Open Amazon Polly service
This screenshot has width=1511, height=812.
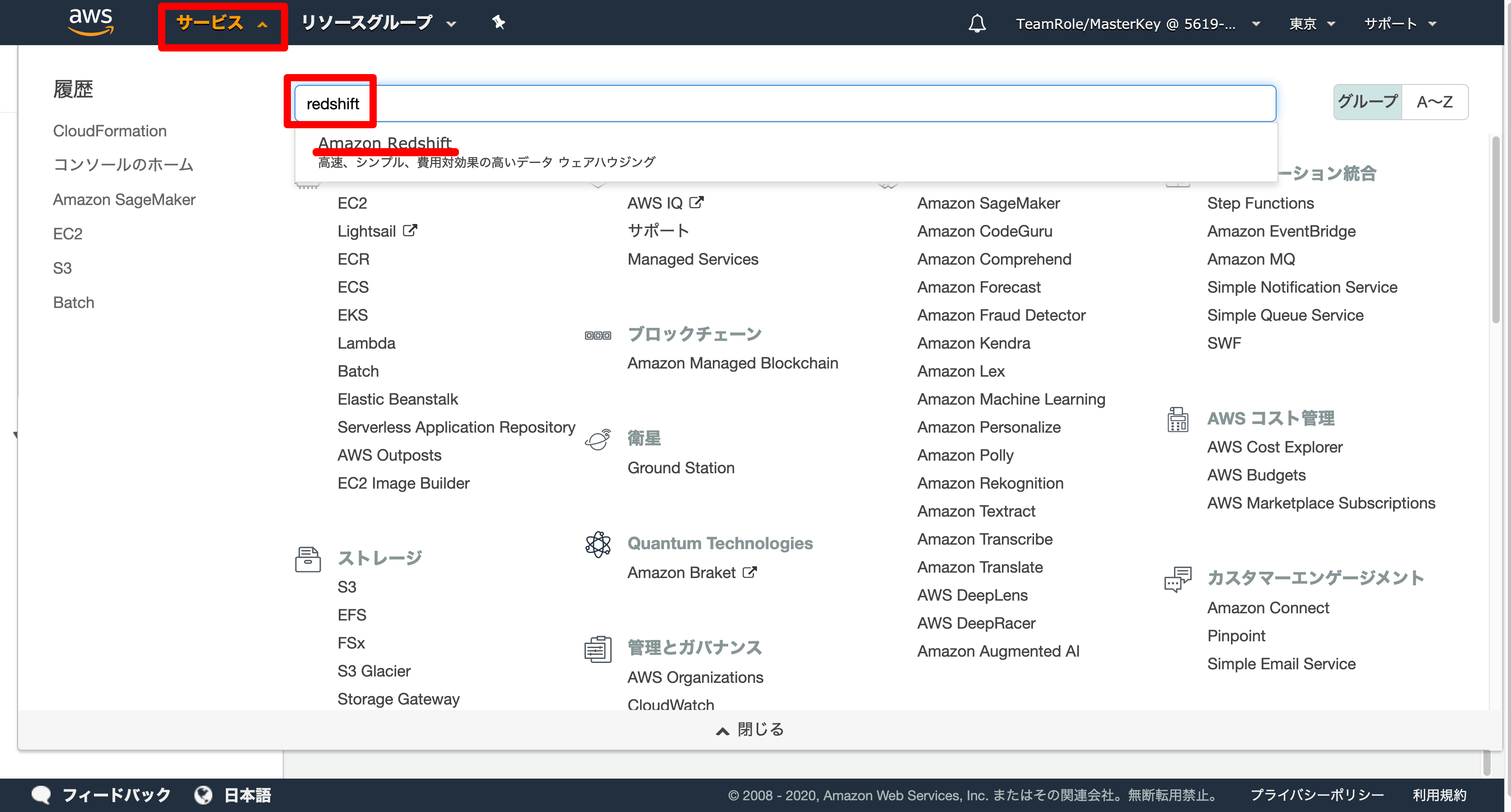[965, 455]
